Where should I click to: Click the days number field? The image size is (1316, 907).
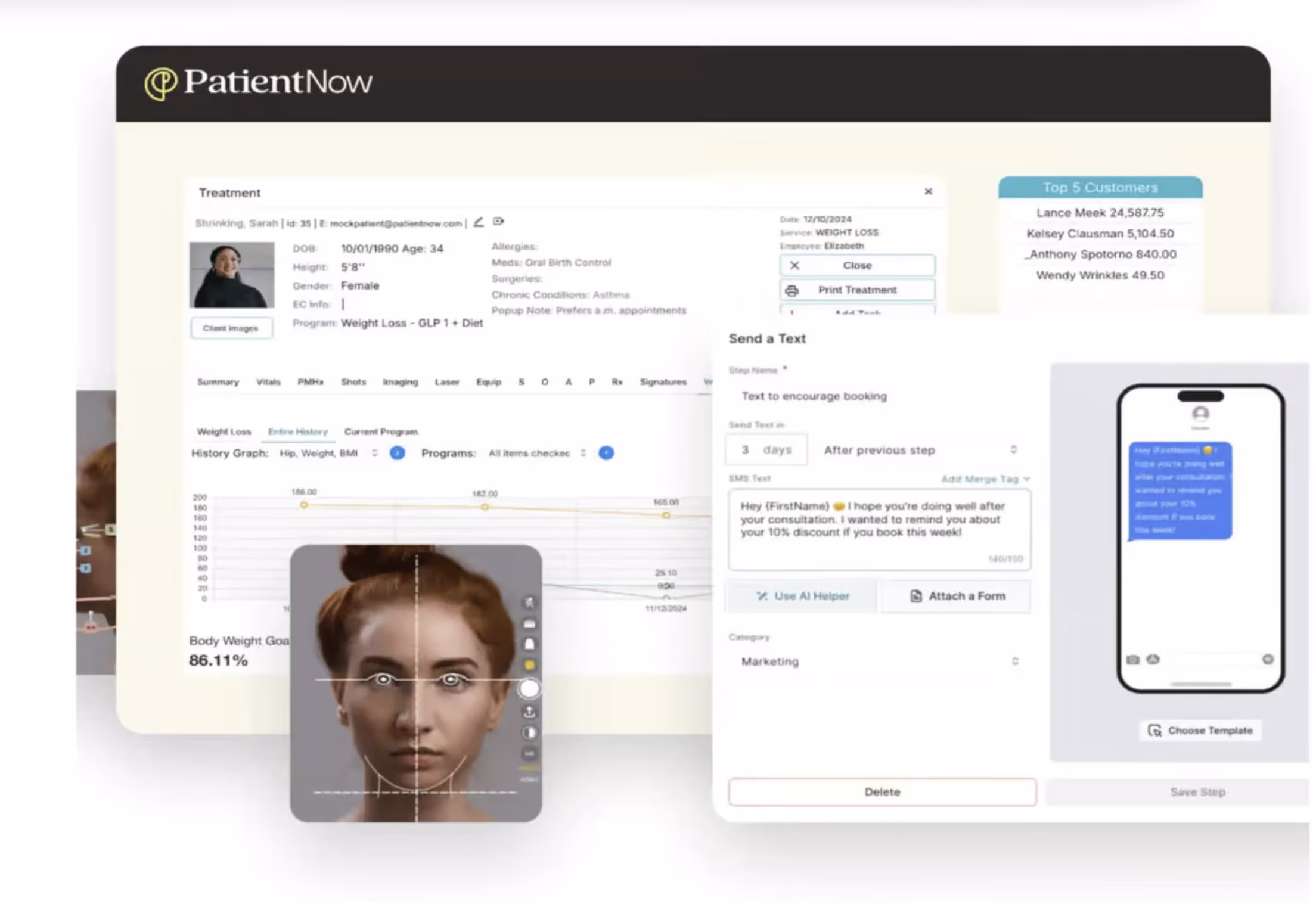766,450
